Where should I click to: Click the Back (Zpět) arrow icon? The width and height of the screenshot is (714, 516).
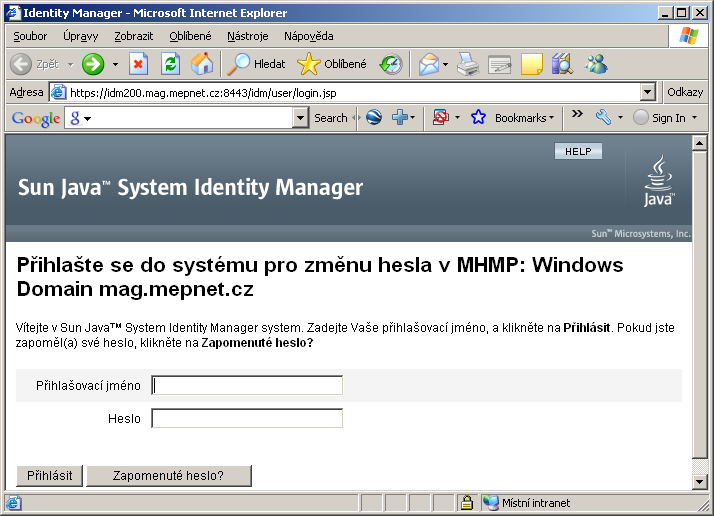coord(21,64)
